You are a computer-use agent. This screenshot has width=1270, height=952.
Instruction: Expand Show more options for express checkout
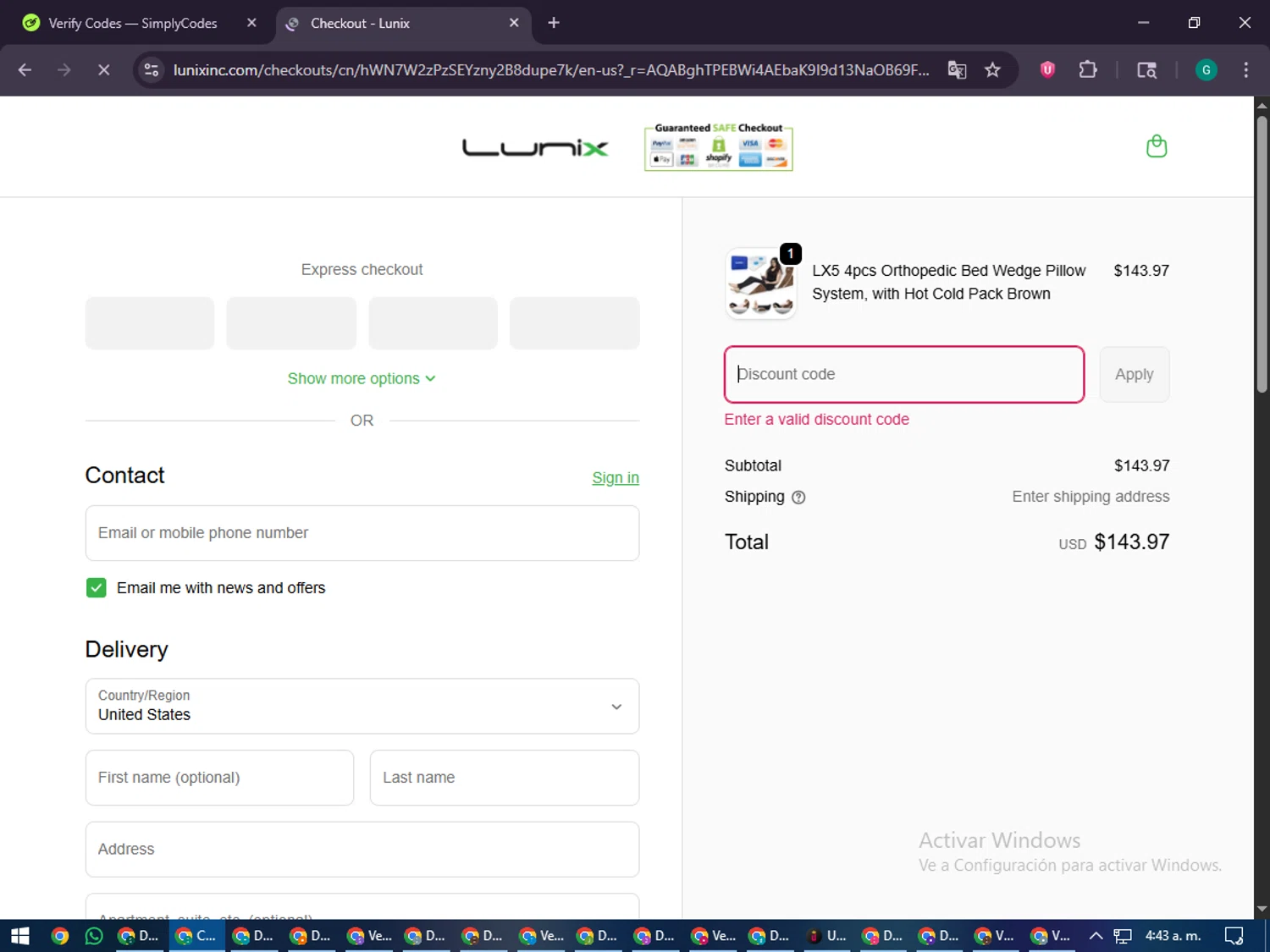[362, 378]
